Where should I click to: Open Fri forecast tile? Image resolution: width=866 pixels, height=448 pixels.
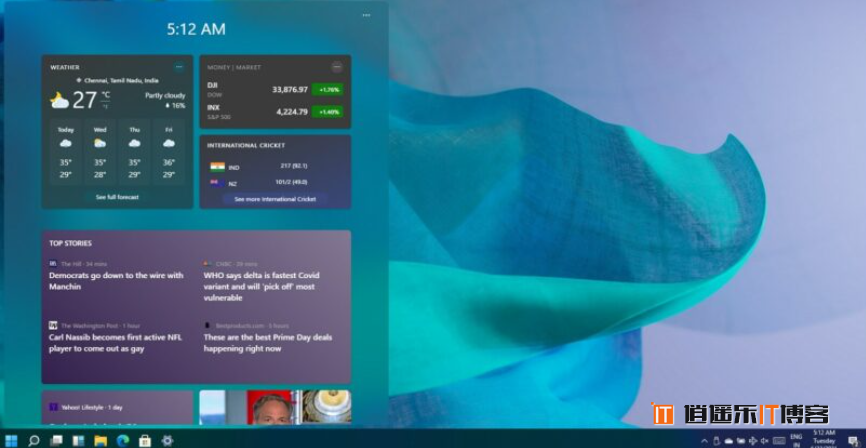click(x=169, y=151)
